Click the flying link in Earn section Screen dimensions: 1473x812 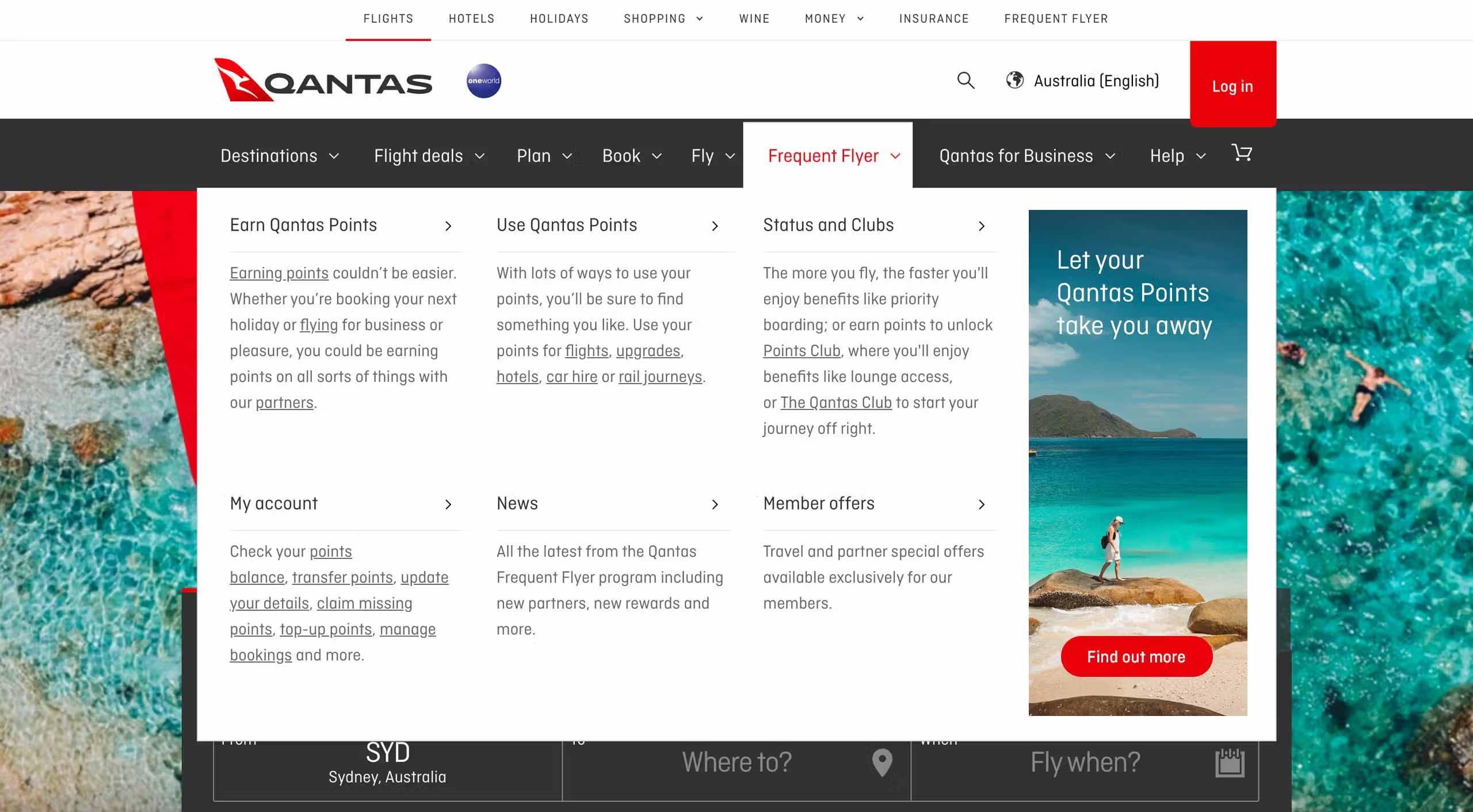319,325
